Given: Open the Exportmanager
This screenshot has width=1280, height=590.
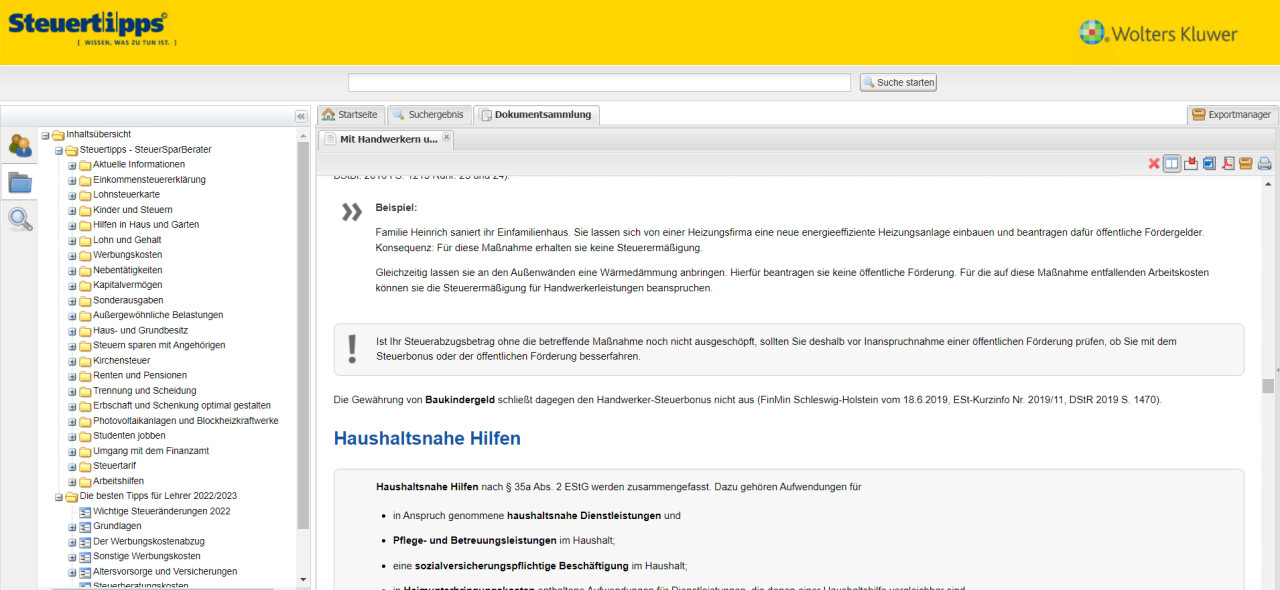Looking at the screenshot, I should 1231,114.
